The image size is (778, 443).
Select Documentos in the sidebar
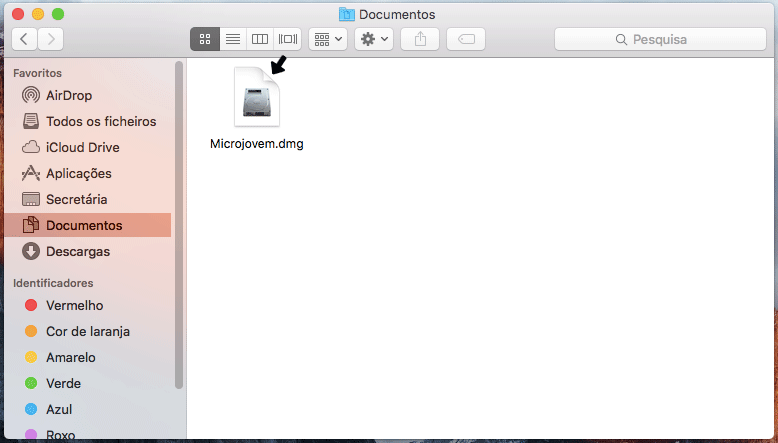point(88,225)
